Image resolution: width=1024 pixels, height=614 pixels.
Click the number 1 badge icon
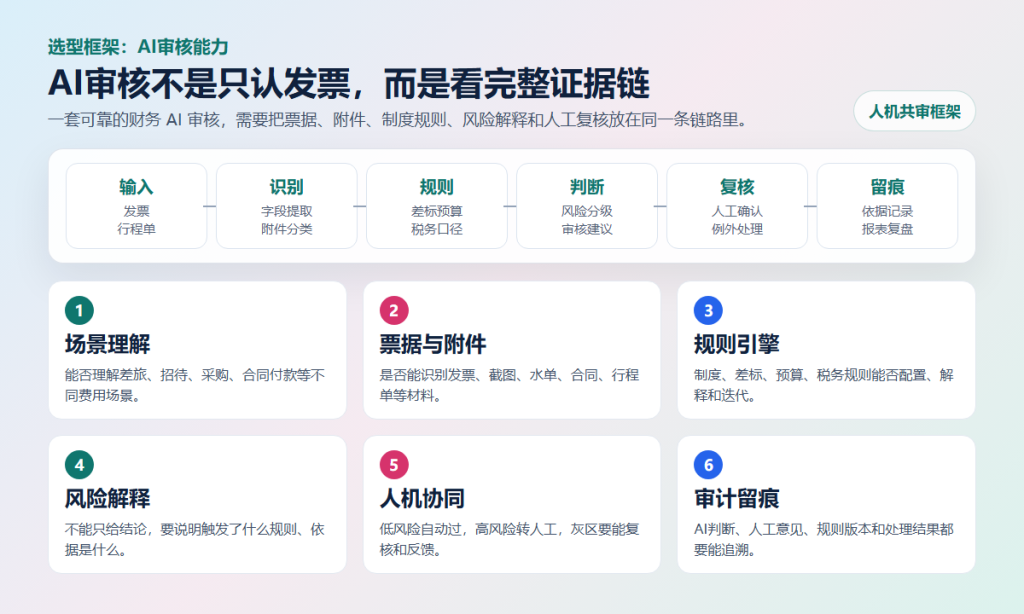tap(80, 310)
